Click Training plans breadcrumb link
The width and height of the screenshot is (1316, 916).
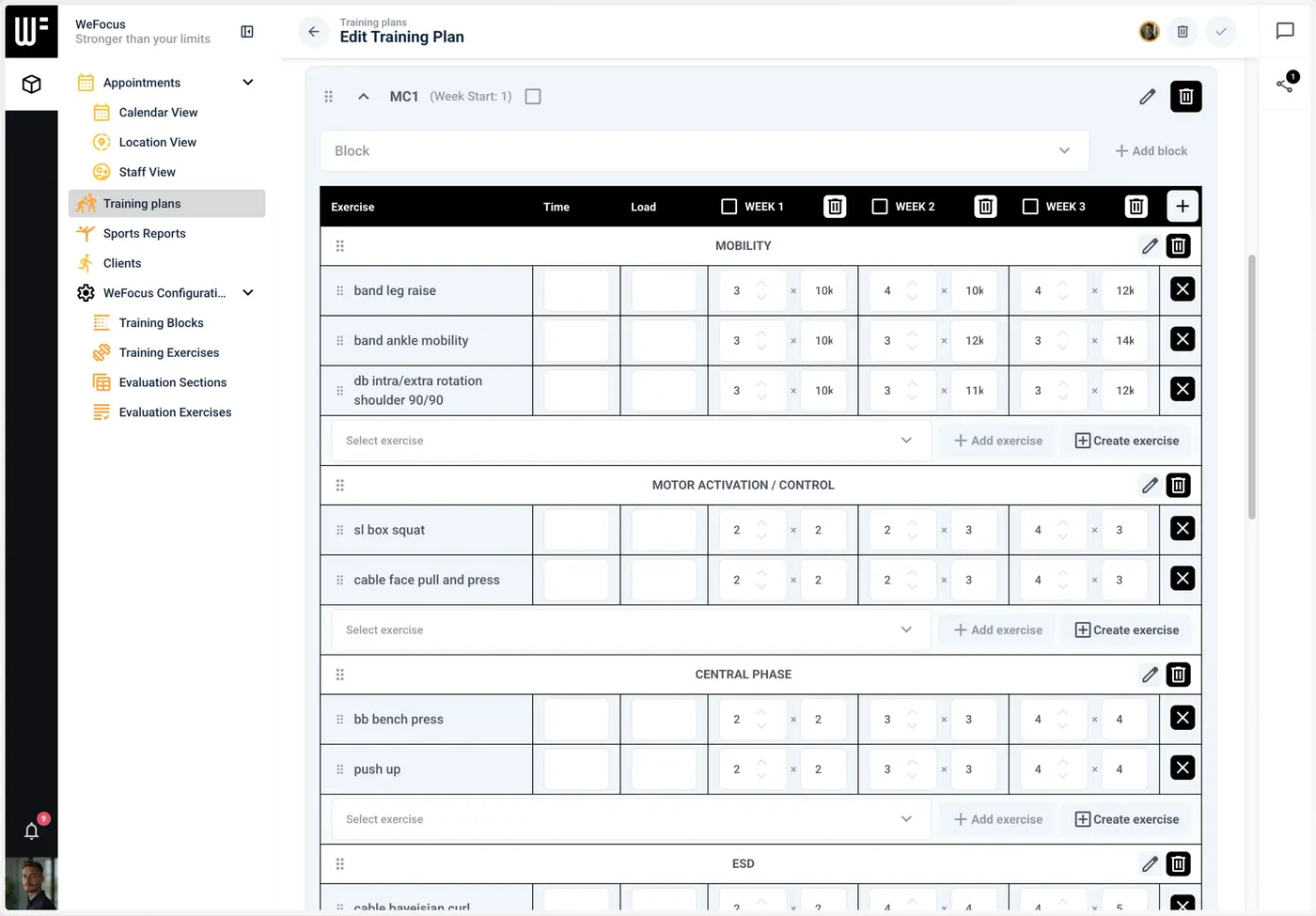click(373, 23)
